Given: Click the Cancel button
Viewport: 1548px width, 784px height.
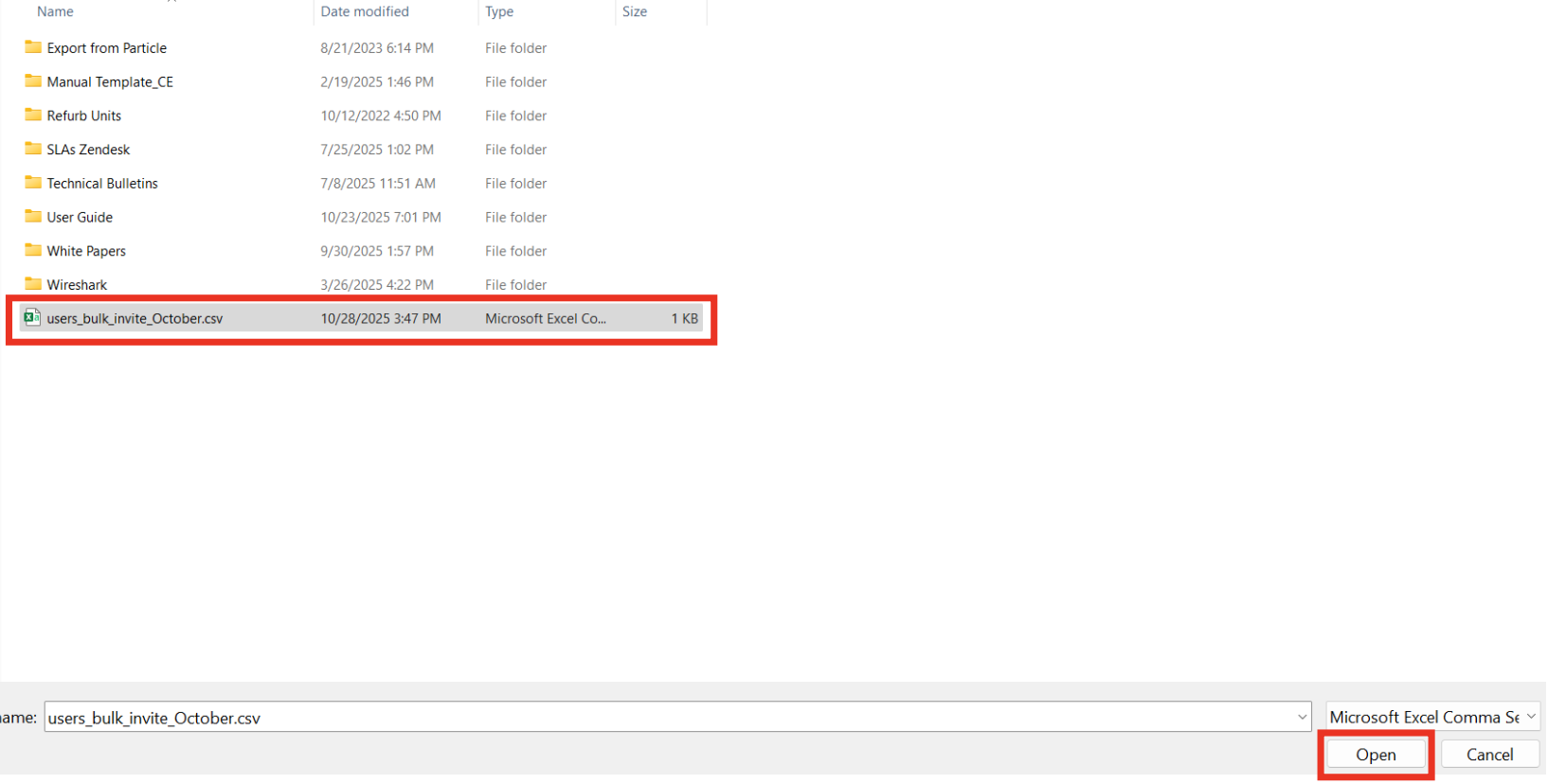Looking at the screenshot, I should click(1489, 755).
